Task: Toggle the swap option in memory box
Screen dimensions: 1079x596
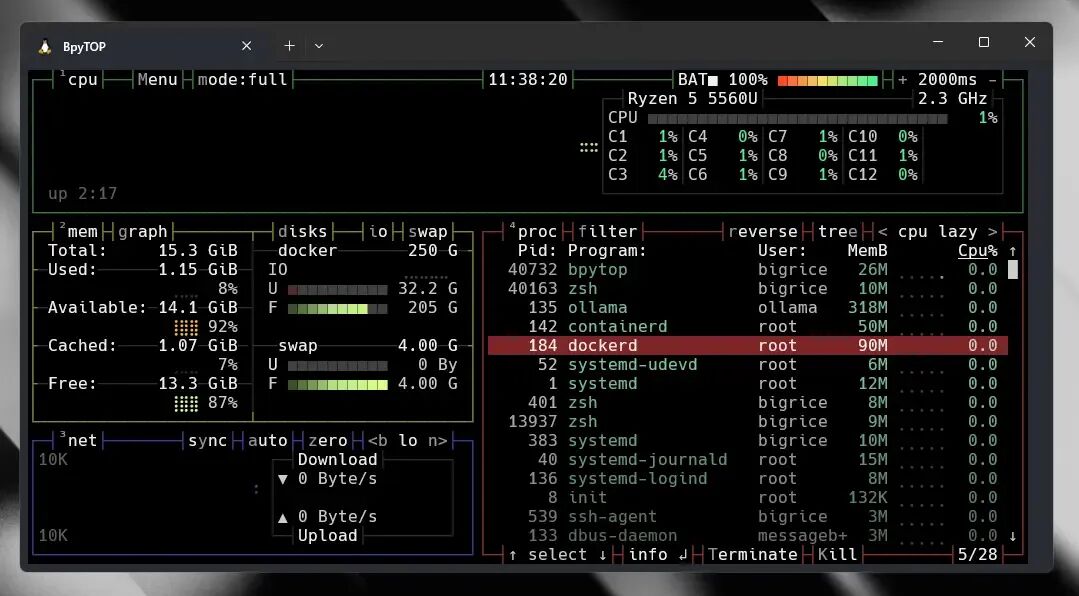Action: [x=427, y=231]
